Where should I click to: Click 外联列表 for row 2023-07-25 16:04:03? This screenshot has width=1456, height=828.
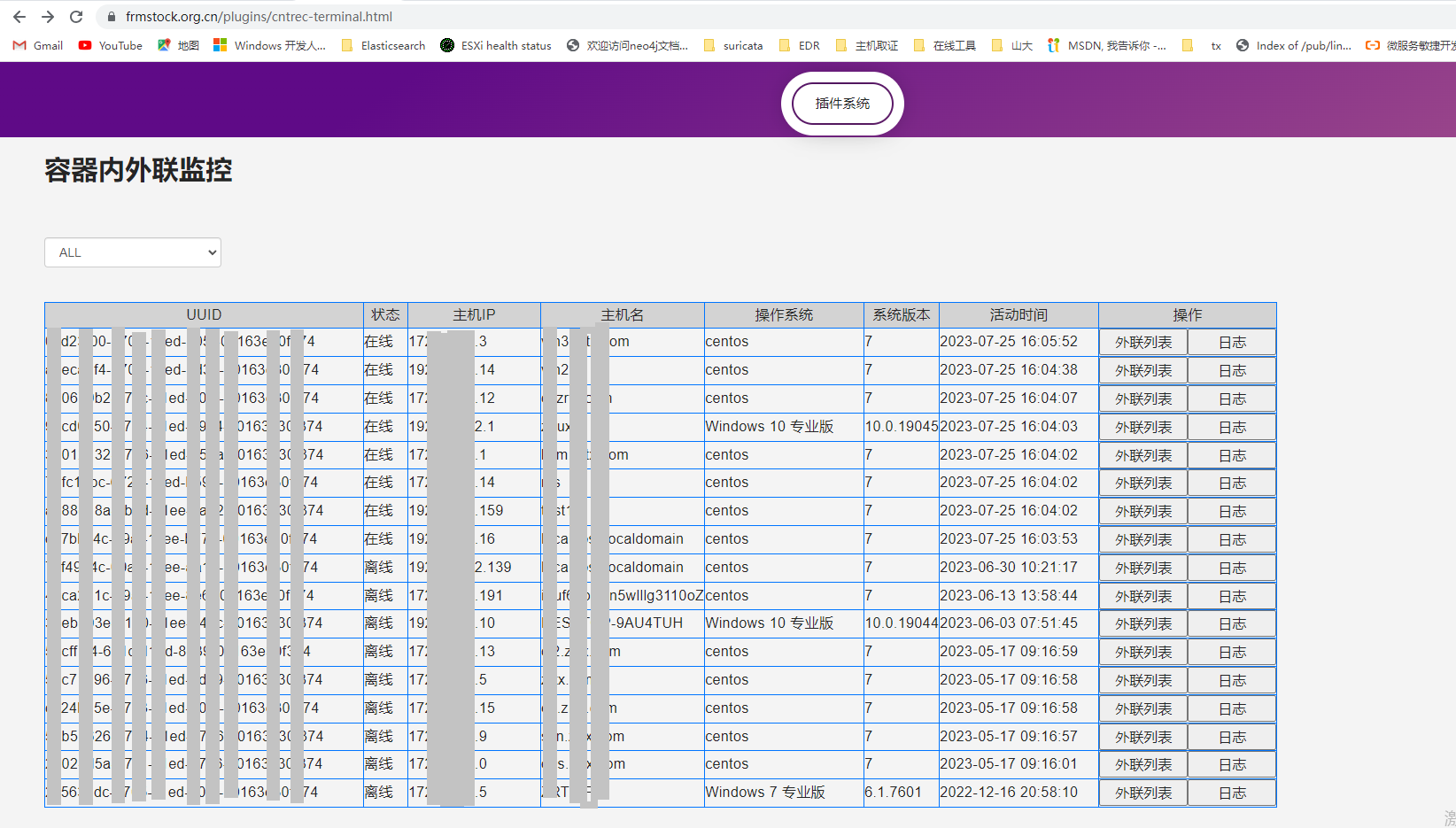pos(1143,428)
